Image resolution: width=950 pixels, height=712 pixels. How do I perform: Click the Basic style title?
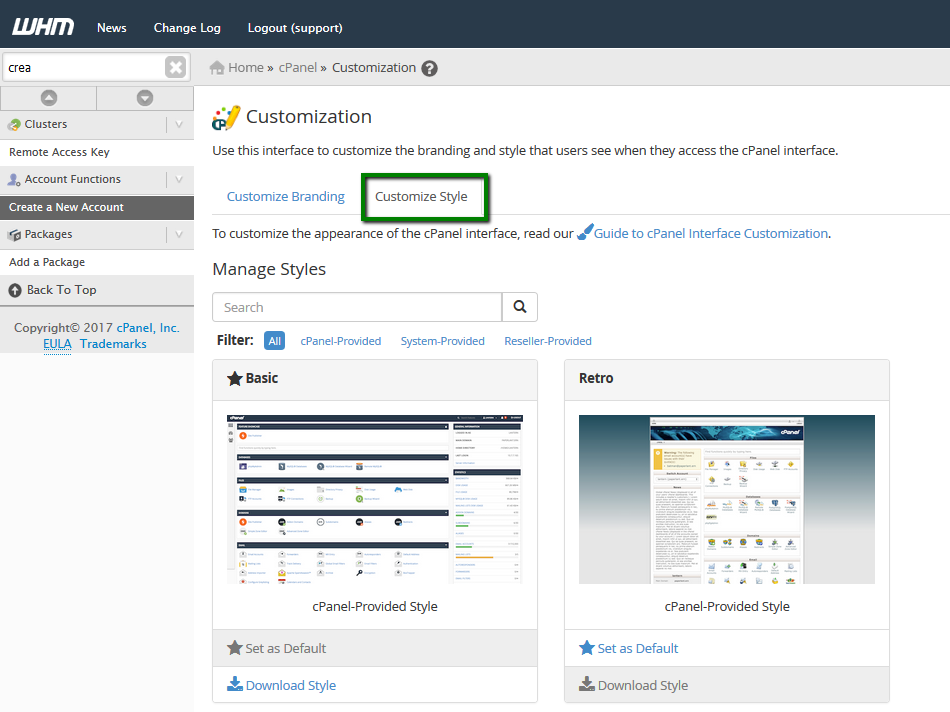pyautogui.click(x=262, y=378)
